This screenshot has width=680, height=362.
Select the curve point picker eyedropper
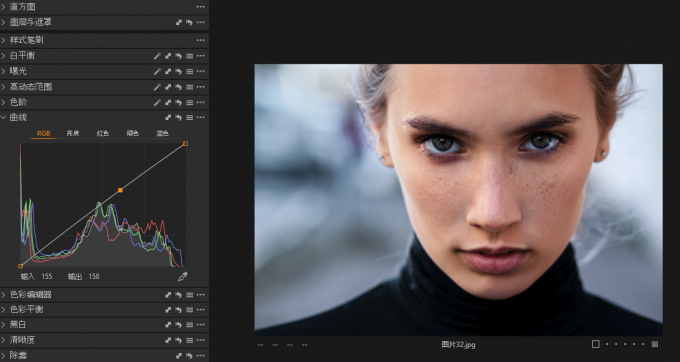coord(183,277)
